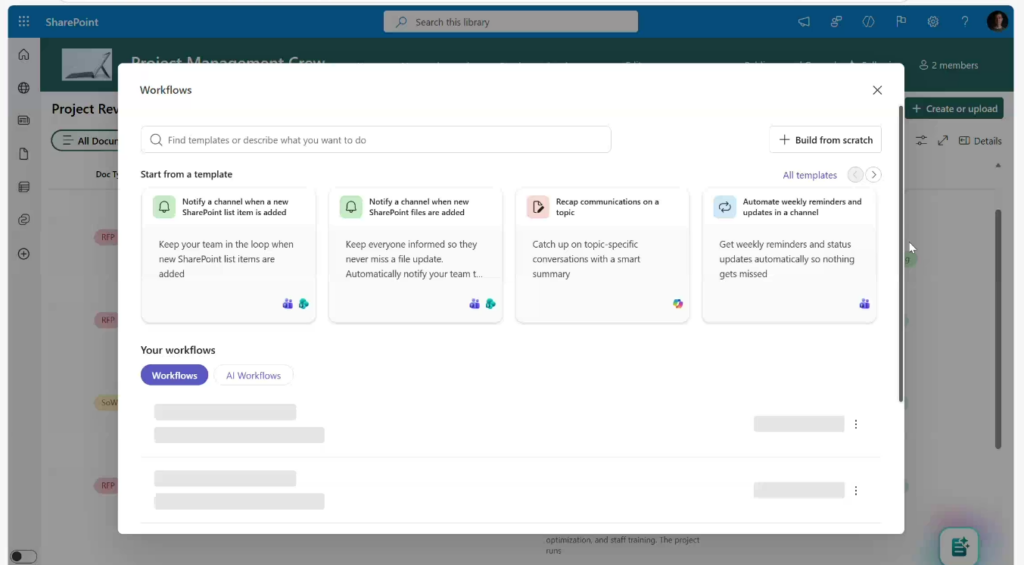Image resolution: width=1024 pixels, height=565 pixels.
Task: Click the megaphone announcements icon
Action: click(x=804, y=21)
